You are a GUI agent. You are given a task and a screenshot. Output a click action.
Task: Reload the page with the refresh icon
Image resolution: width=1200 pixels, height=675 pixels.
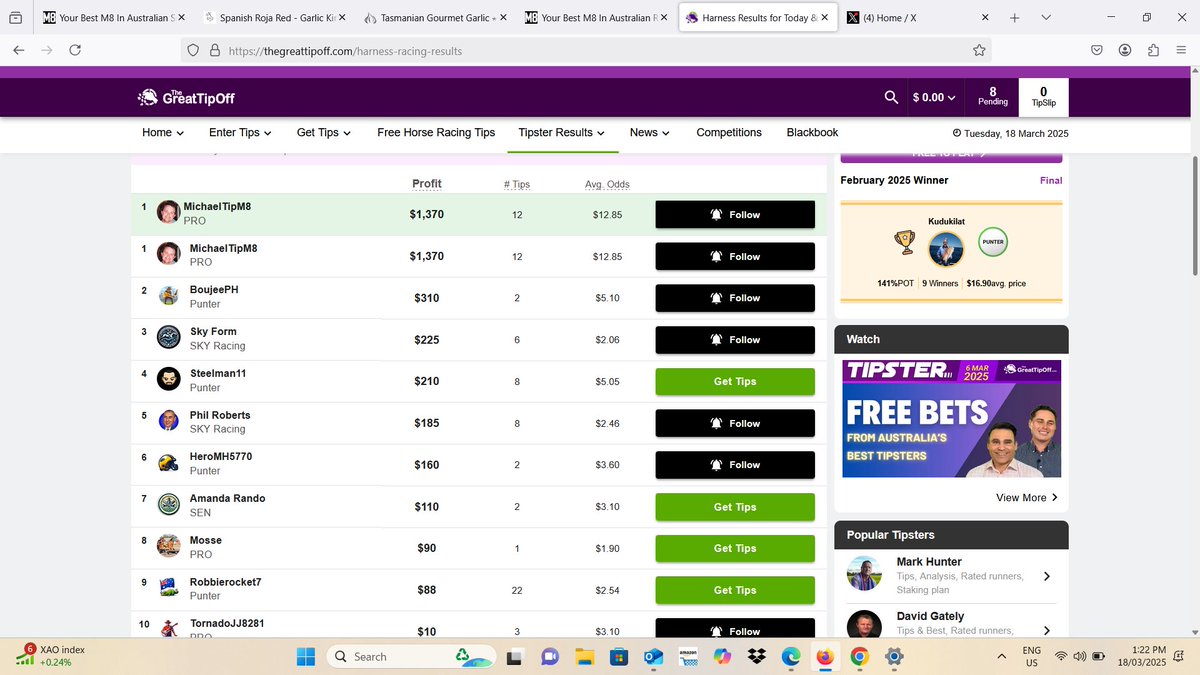pos(75,50)
